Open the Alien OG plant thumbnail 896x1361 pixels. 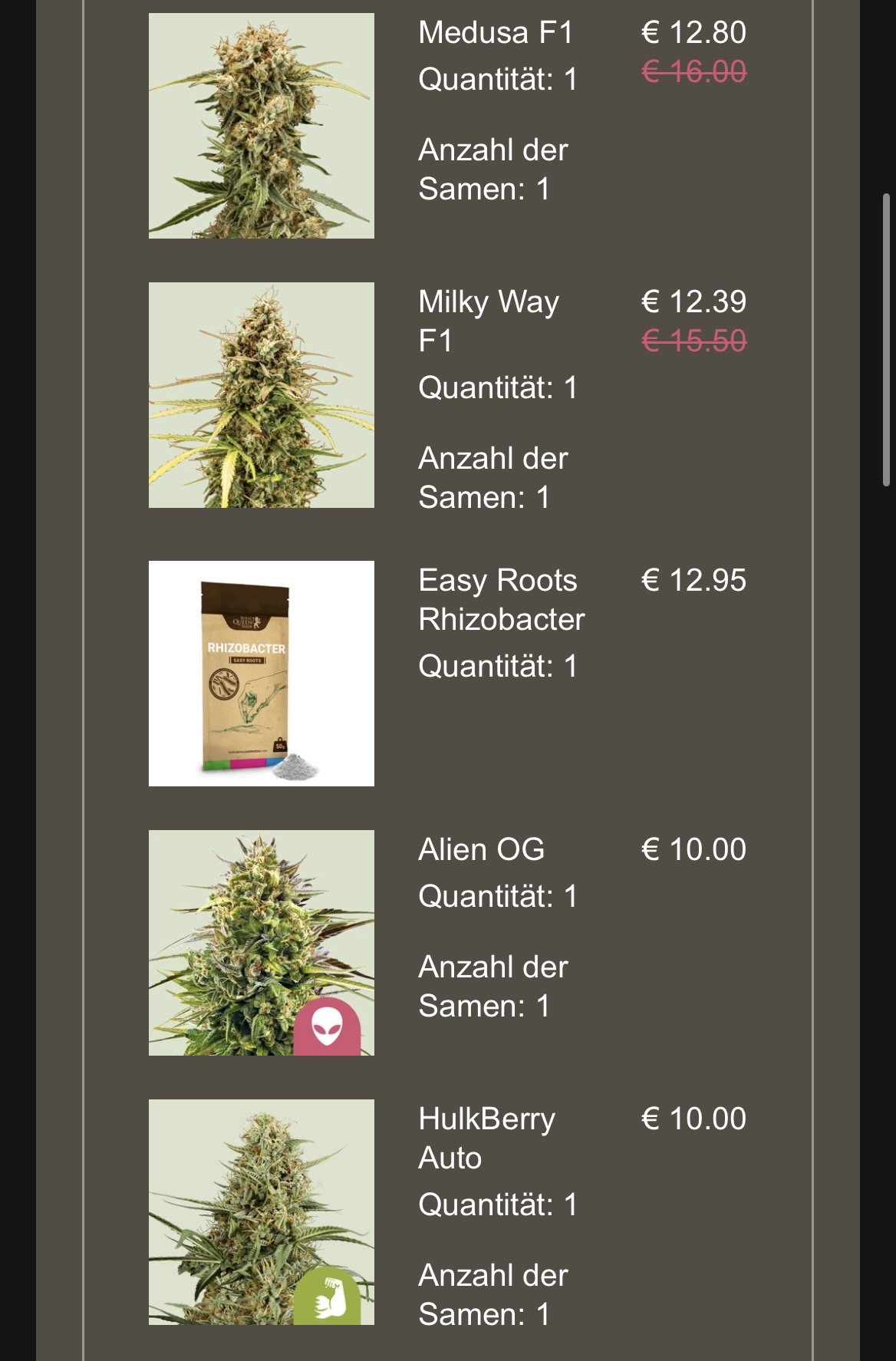click(262, 943)
